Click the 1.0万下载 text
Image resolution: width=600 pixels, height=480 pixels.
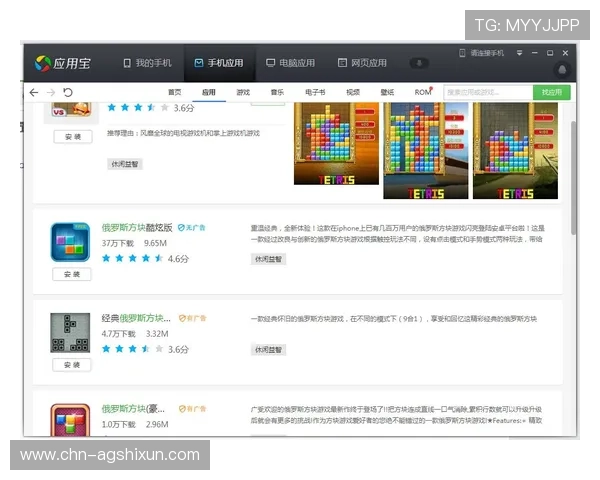coord(119,424)
